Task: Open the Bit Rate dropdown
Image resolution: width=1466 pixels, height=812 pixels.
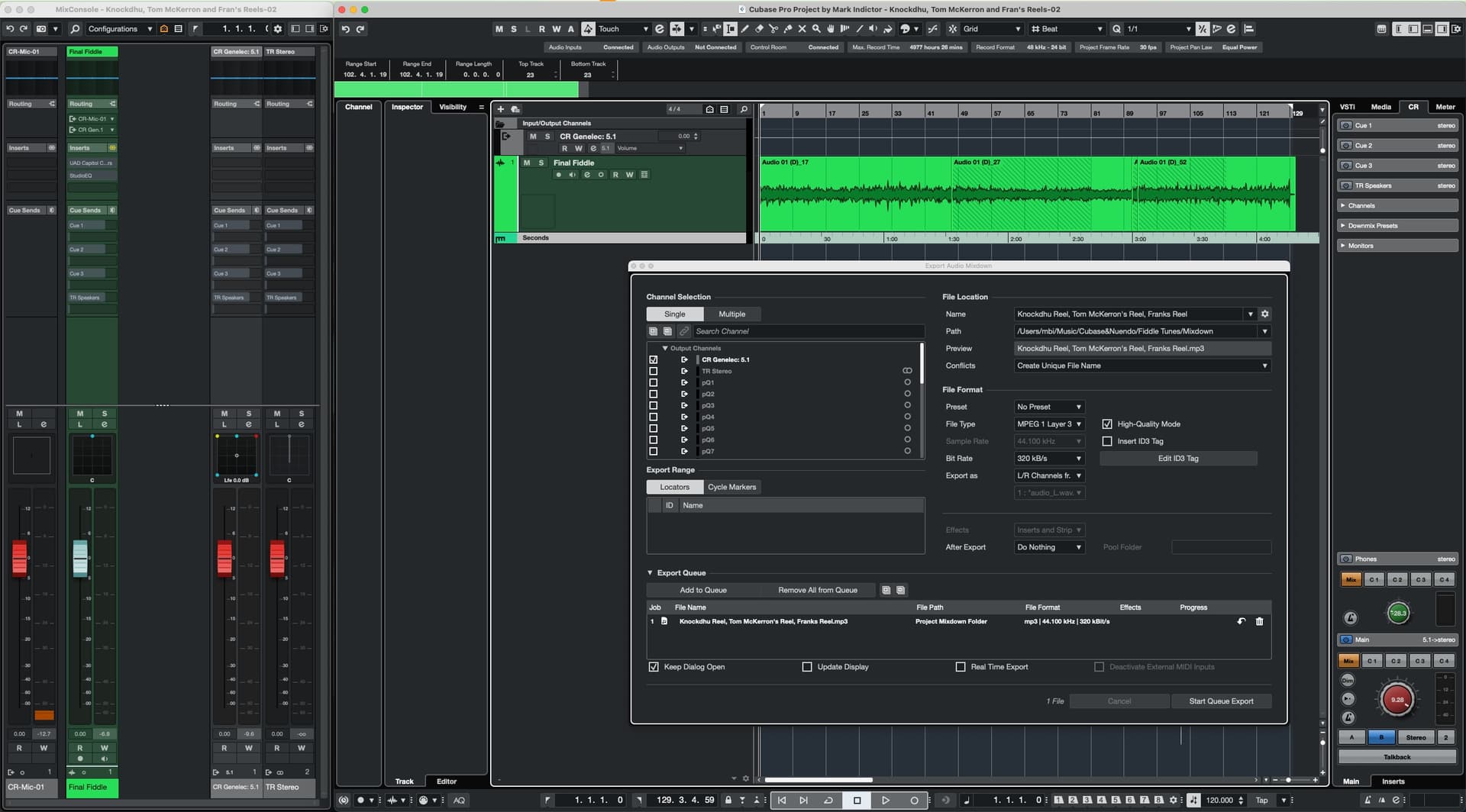Action: click(1049, 459)
